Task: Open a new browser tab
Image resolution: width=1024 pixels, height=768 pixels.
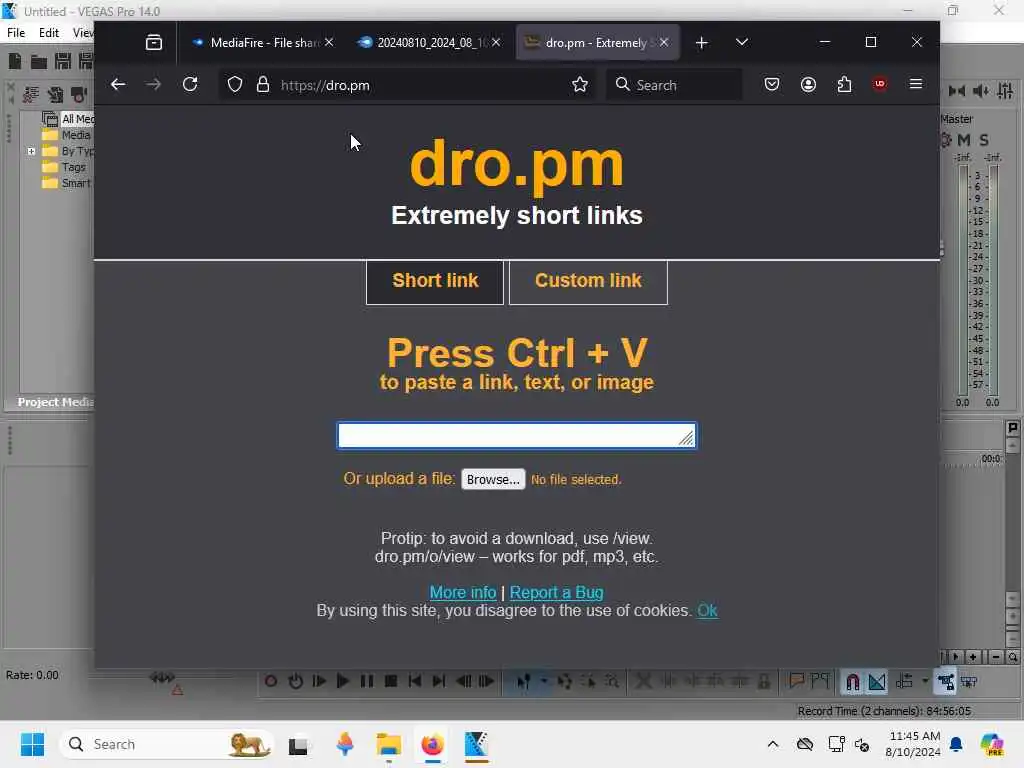Action: (701, 42)
